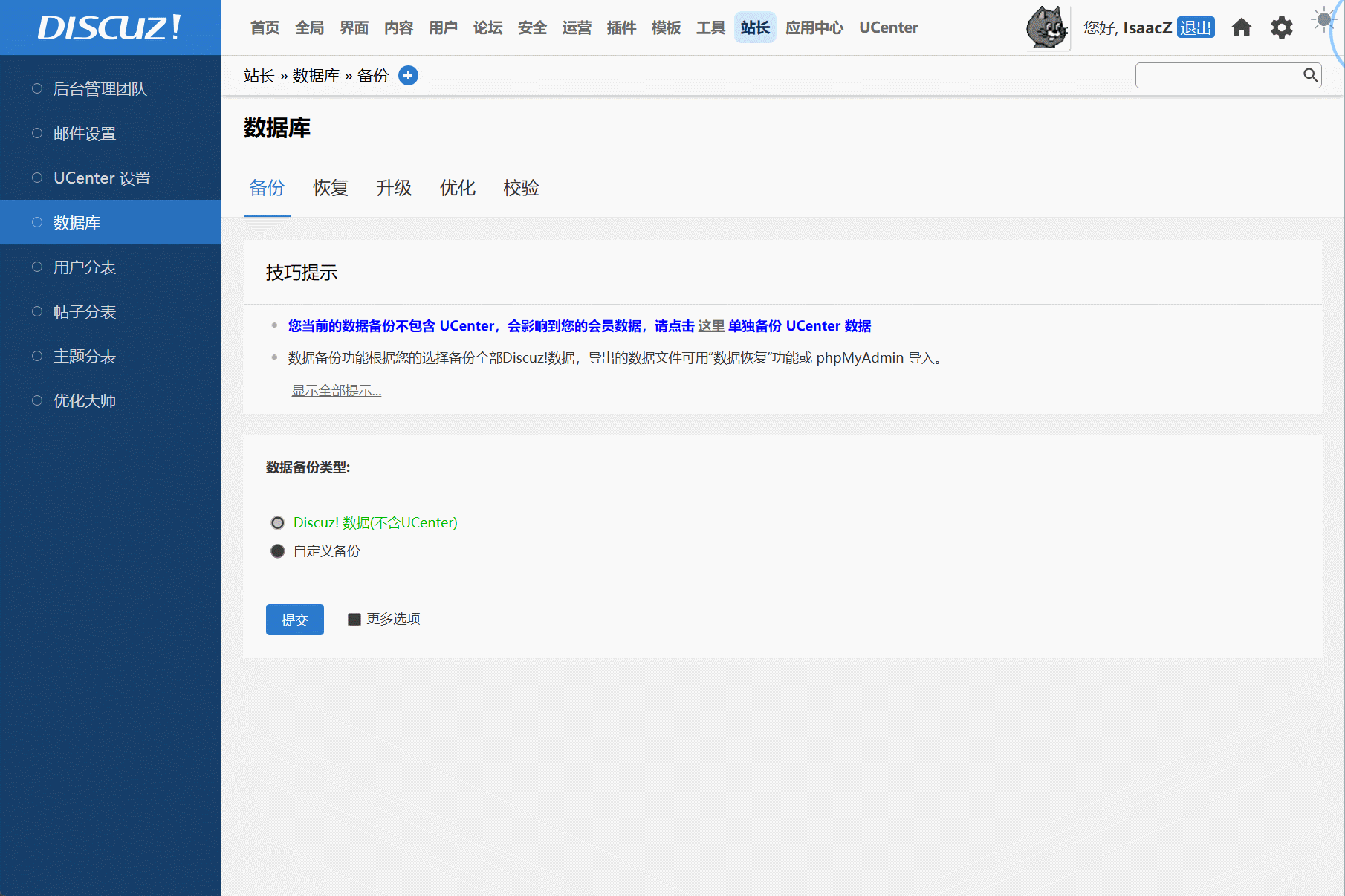1345x896 pixels.
Task: Open 模板 in top navigation
Action: click(x=667, y=27)
